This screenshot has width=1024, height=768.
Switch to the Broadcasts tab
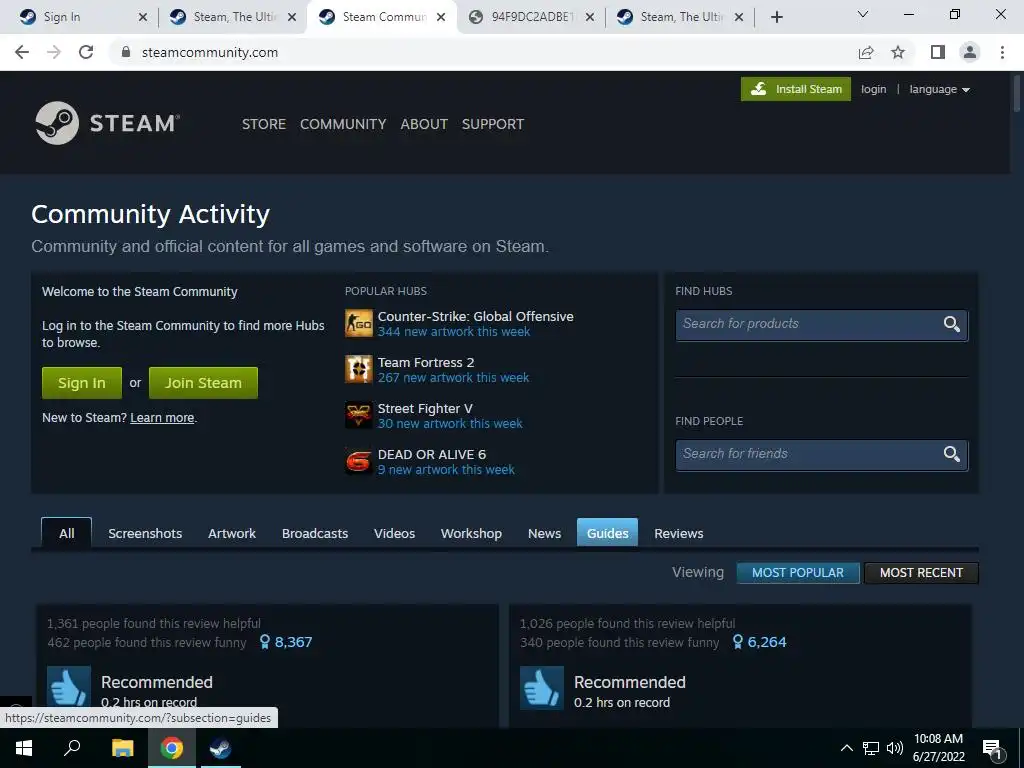point(315,534)
